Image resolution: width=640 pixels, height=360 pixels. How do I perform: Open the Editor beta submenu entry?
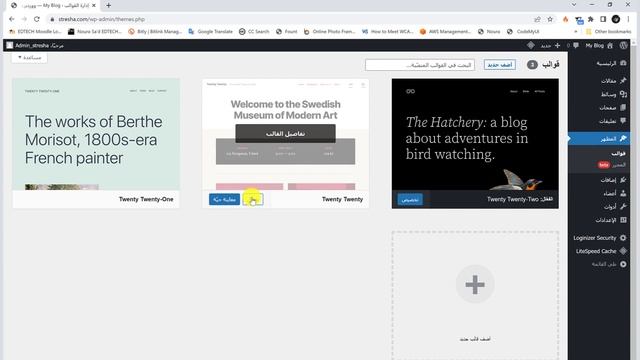point(612,164)
